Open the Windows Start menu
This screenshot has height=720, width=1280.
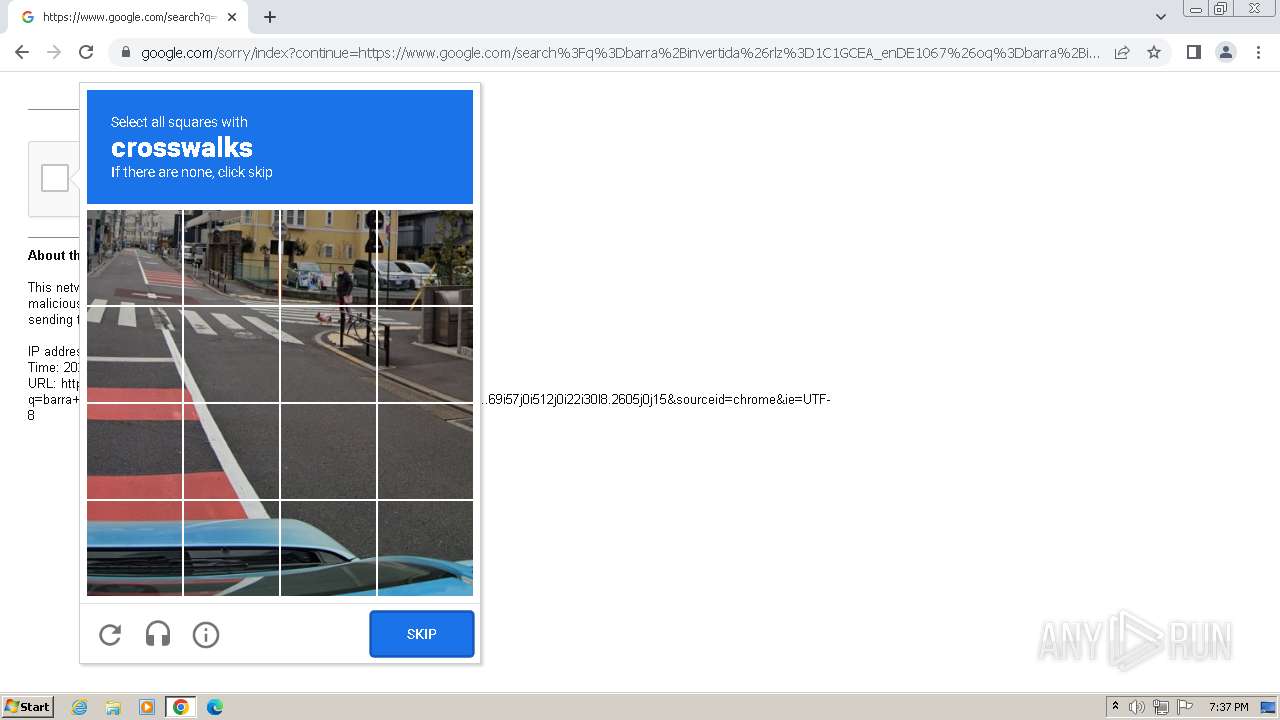[x=28, y=707]
